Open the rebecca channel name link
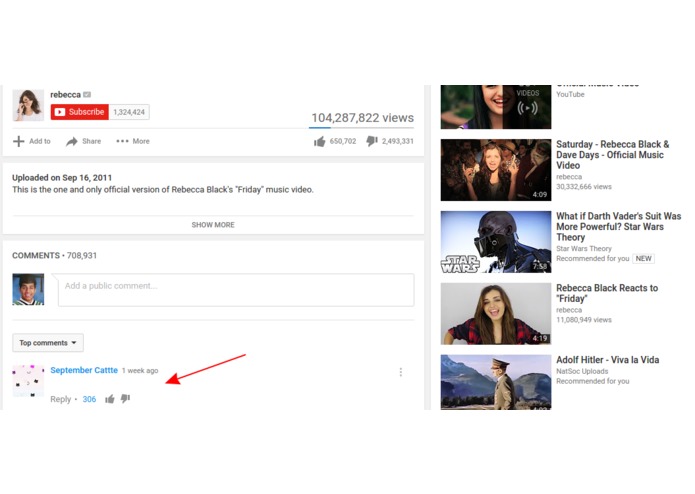The image size is (695, 494). [x=65, y=94]
